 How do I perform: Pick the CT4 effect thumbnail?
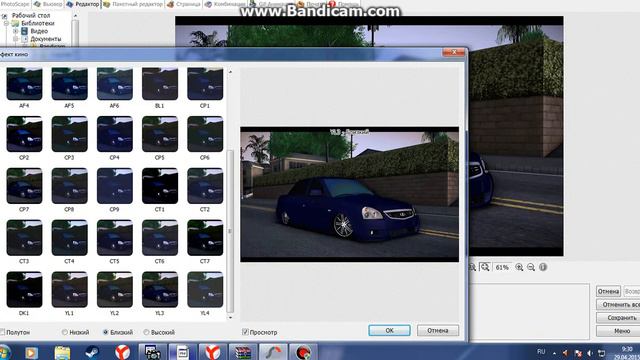69,238
